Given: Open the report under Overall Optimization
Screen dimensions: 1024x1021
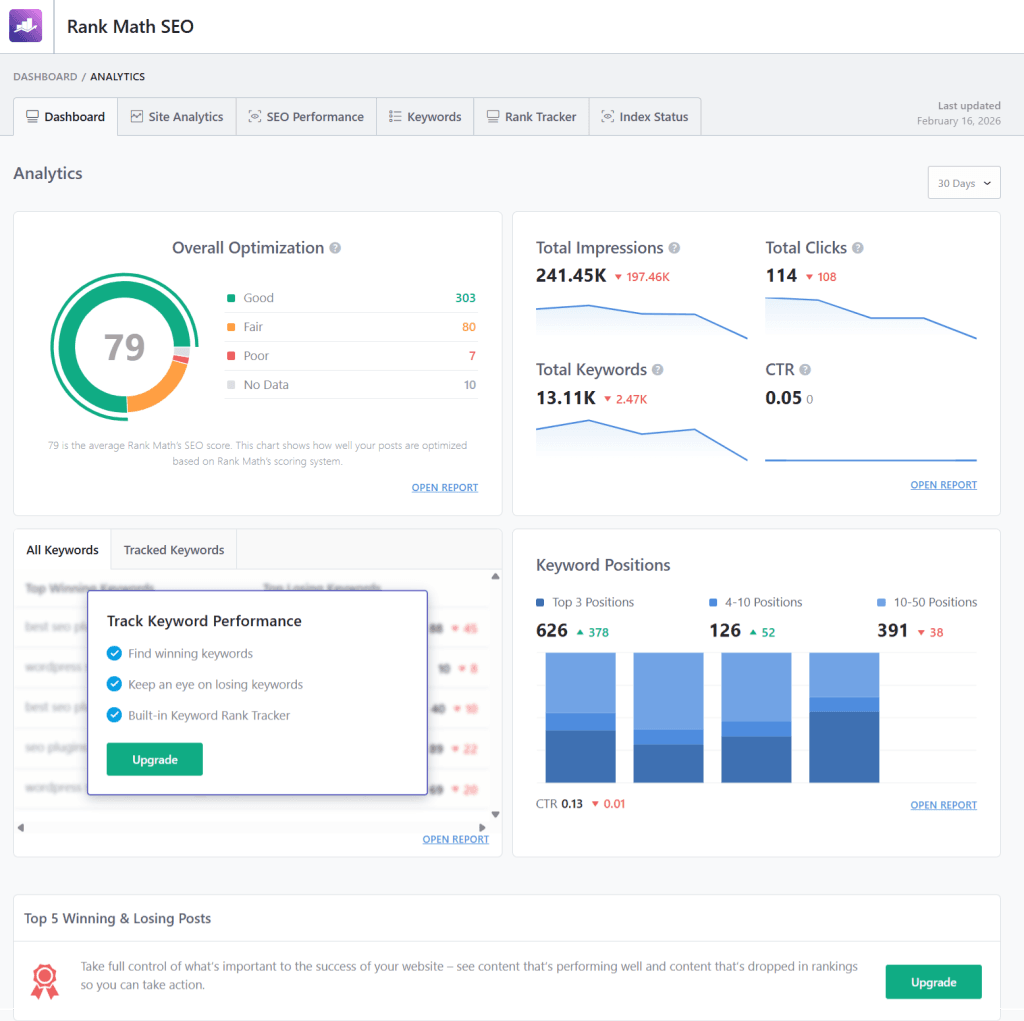Looking at the screenshot, I should (444, 487).
